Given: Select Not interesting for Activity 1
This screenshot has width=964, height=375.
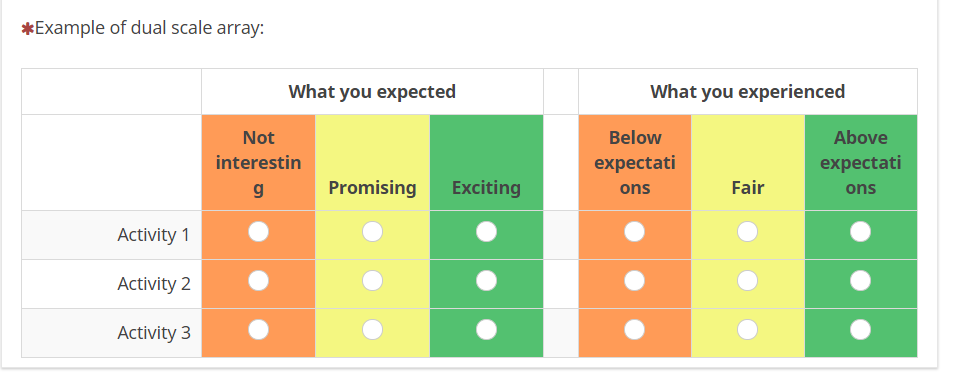Looking at the screenshot, I should [258, 232].
